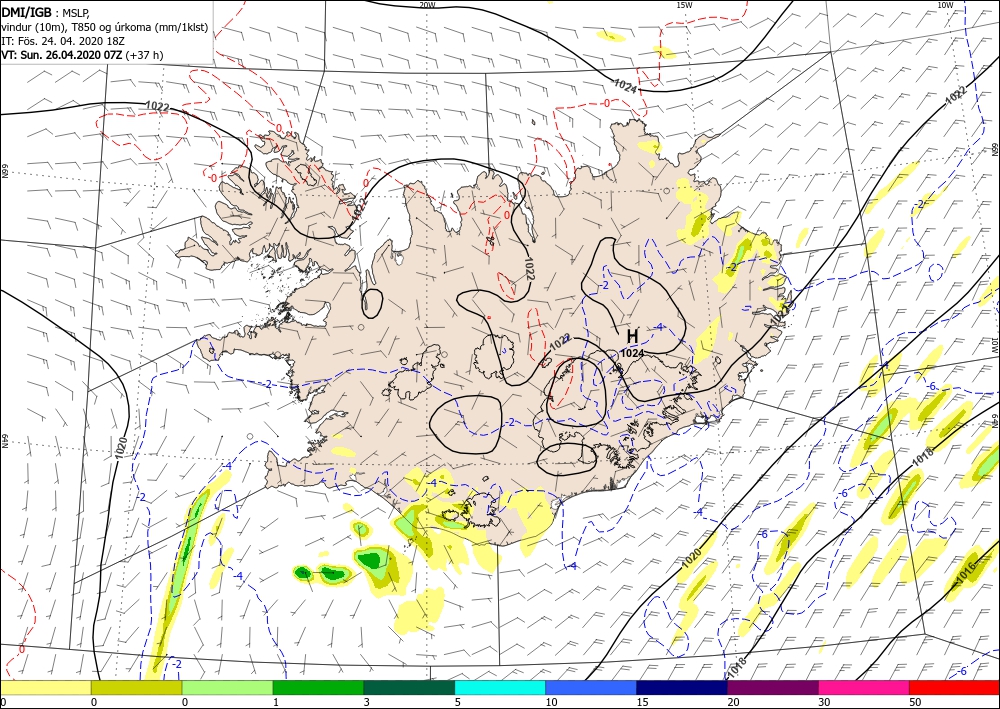The width and height of the screenshot is (1000, 709).
Task: Select the medium green legend swatch
Action: [318, 688]
